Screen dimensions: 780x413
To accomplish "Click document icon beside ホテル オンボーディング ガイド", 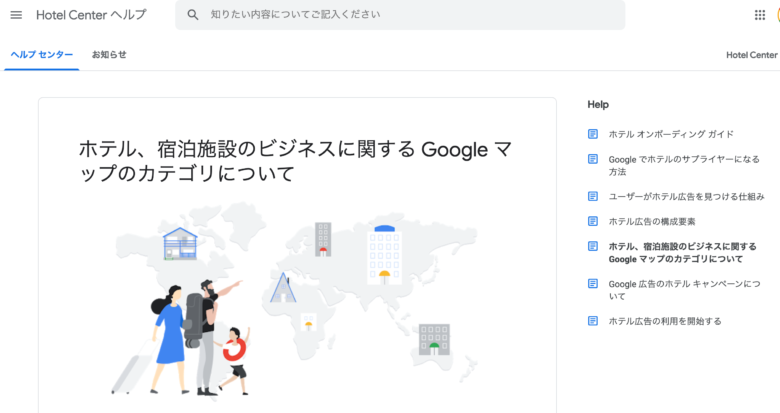I will pyautogui.click(x=592, y=134).
